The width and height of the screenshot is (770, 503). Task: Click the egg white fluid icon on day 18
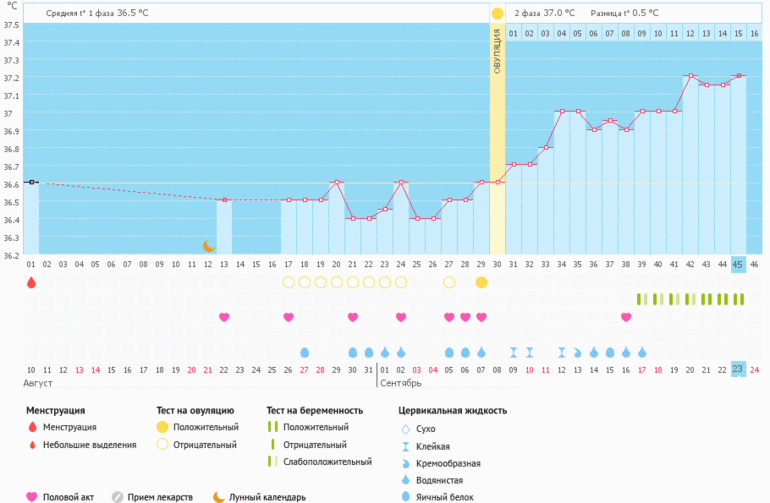point(304,352)
